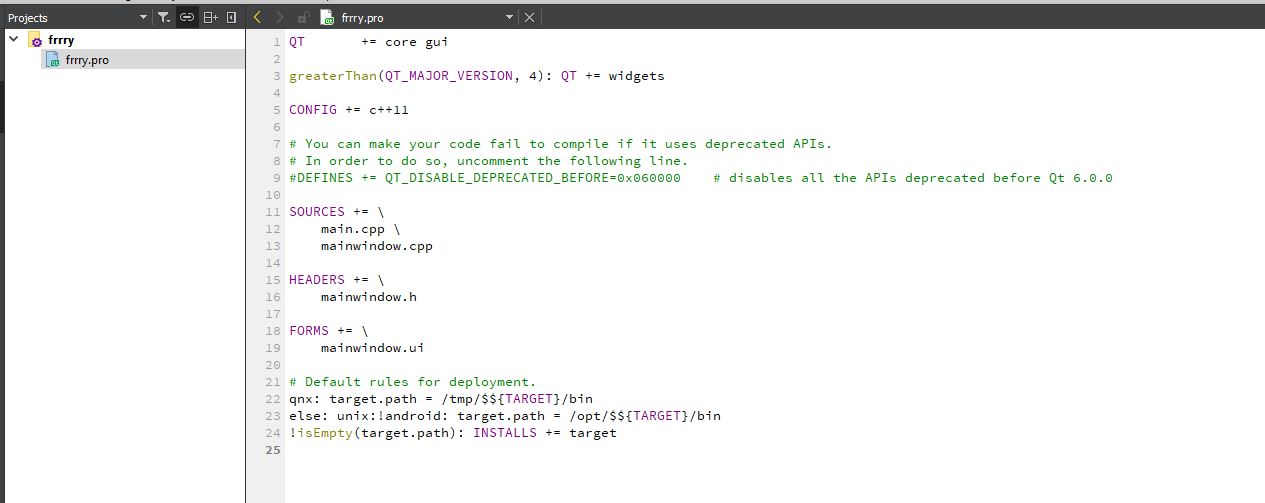
Task: Click the greaterThan(QT_MAJOR_VERSION, 4) line
Action: click(x=477, y=76)
